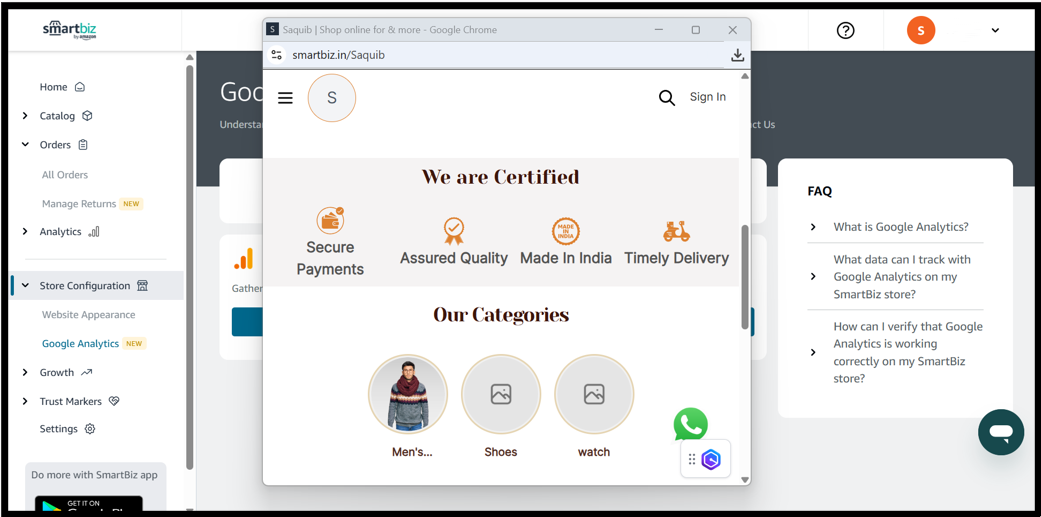Image resolution: width=1041 pixels, height=517 pixels.
Task: Open the WhatsApp chat icon
Action: coord(690,424)
